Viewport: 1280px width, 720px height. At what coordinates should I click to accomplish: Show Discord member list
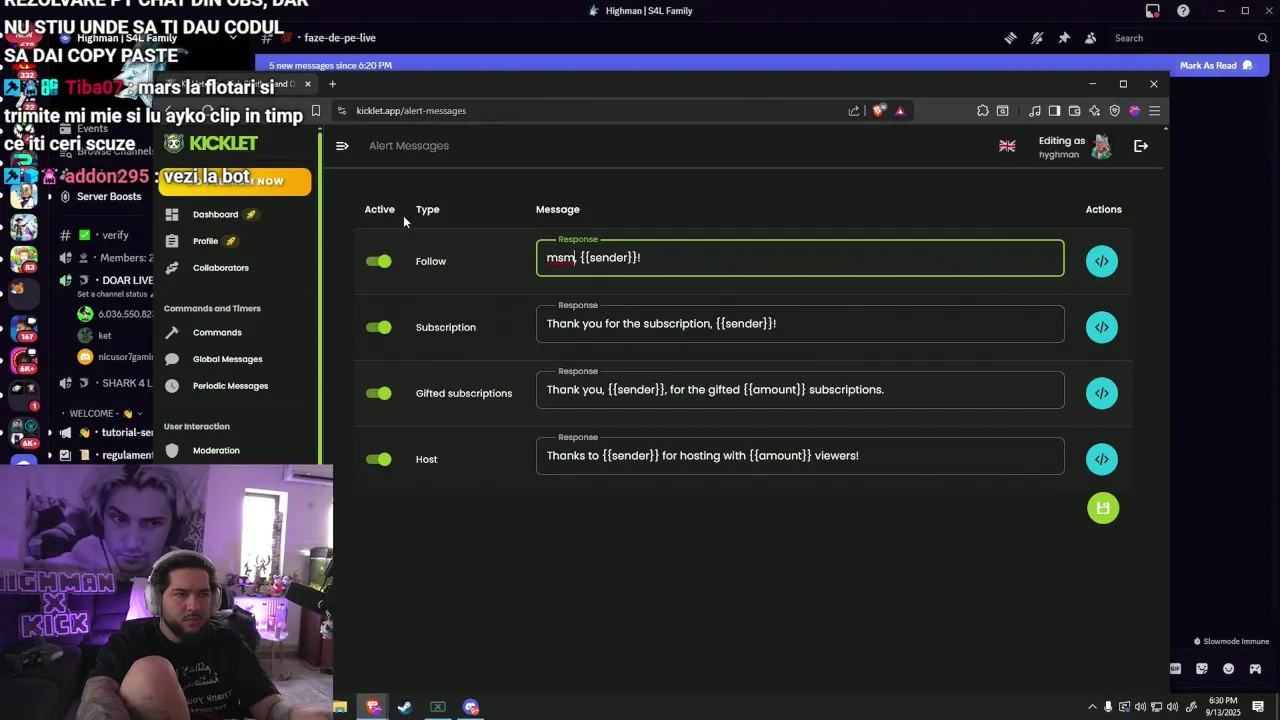tap(1090, 38)
